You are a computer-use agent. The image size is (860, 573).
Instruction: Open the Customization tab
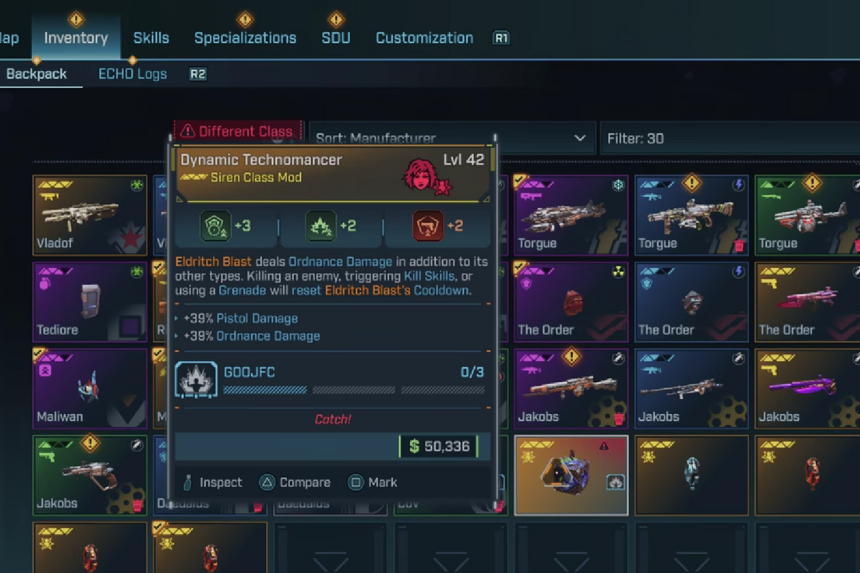(x=424, y=38)
